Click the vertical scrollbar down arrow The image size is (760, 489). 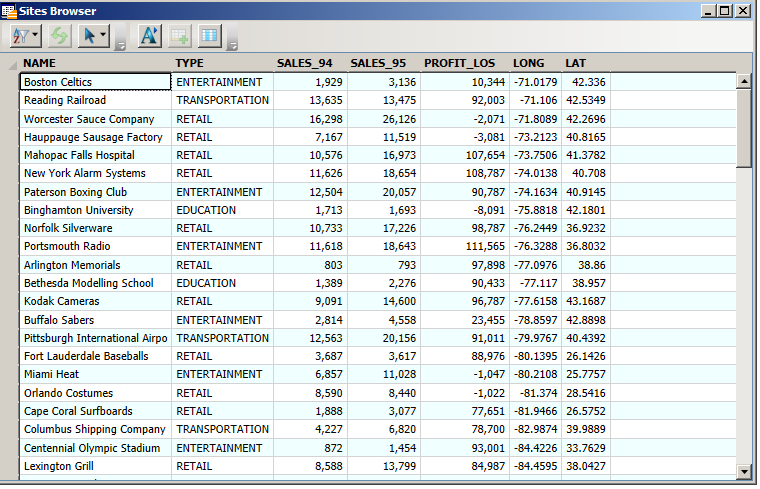744,471
